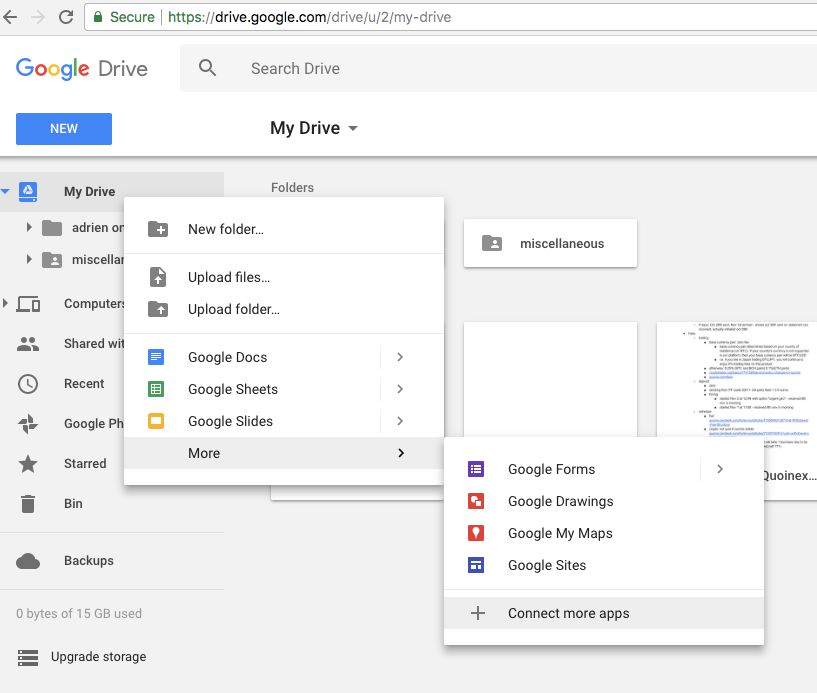Open the miscellaneous folder card

tap(550, 243)
